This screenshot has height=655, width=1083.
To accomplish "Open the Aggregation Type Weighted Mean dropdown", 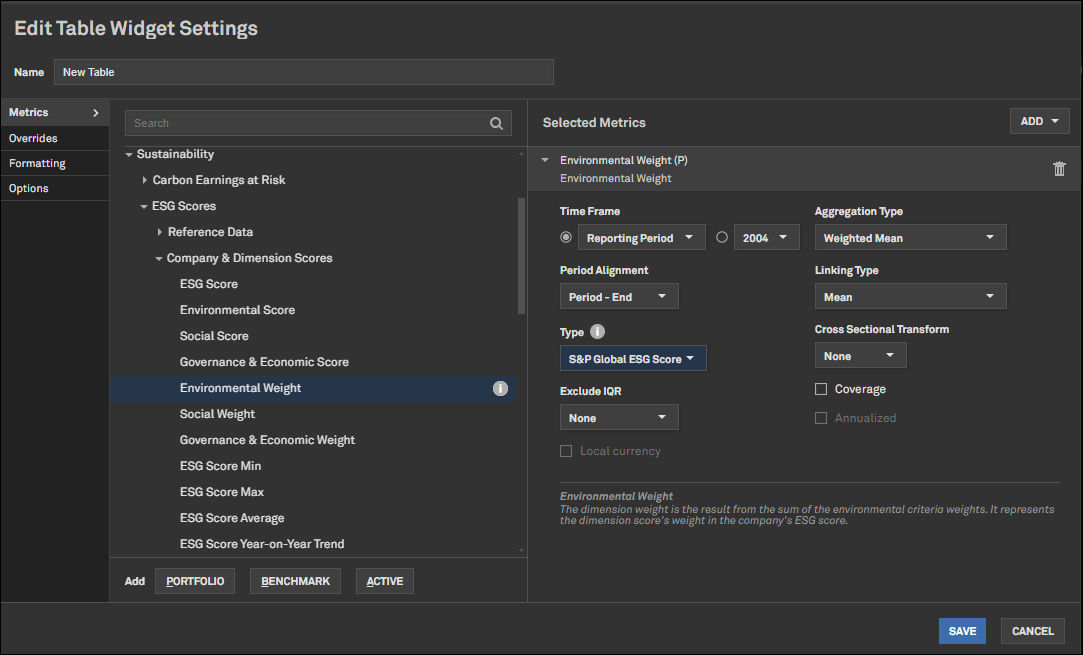I will (910, 238).
